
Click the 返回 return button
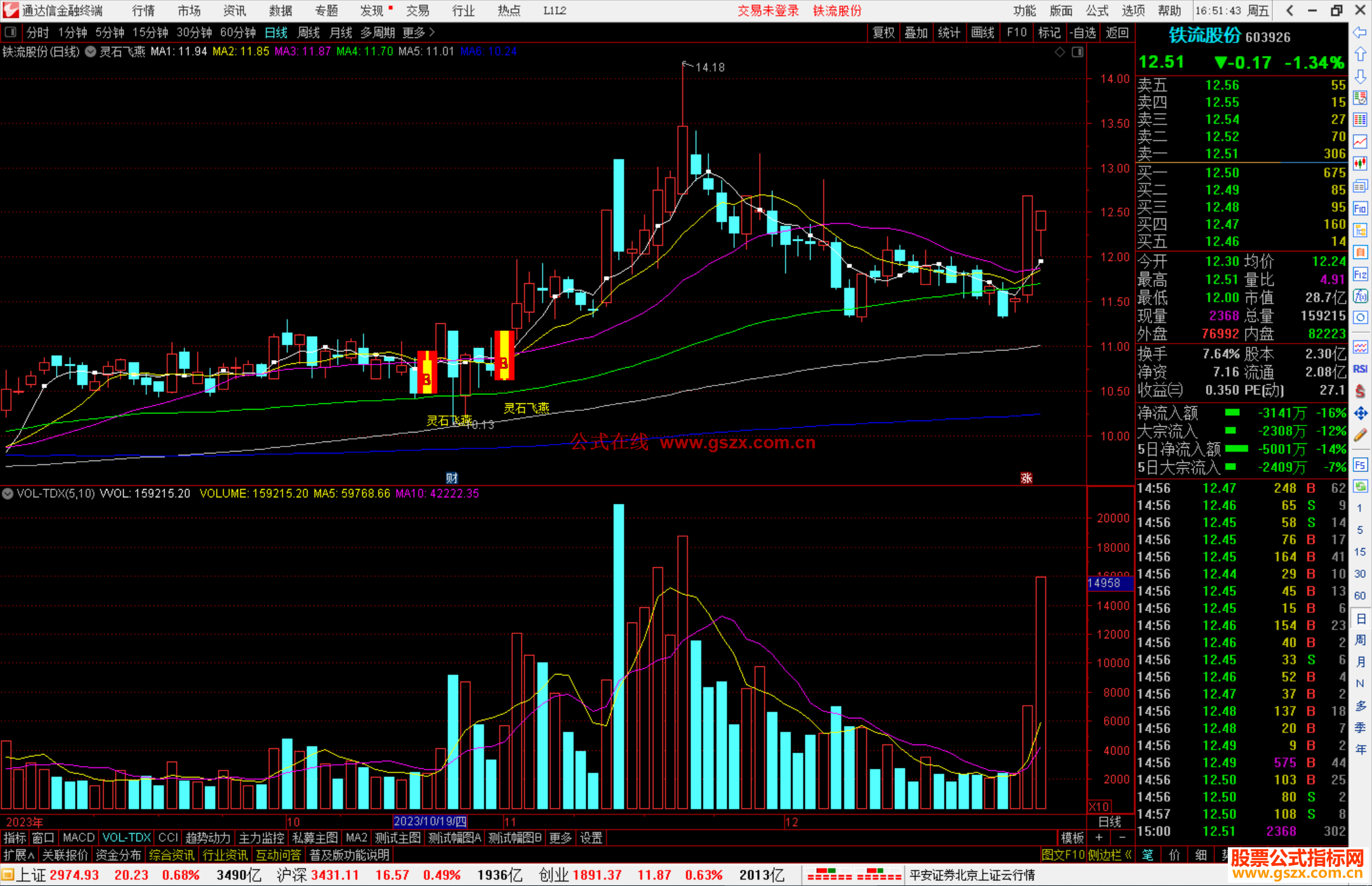point(1117,32)
